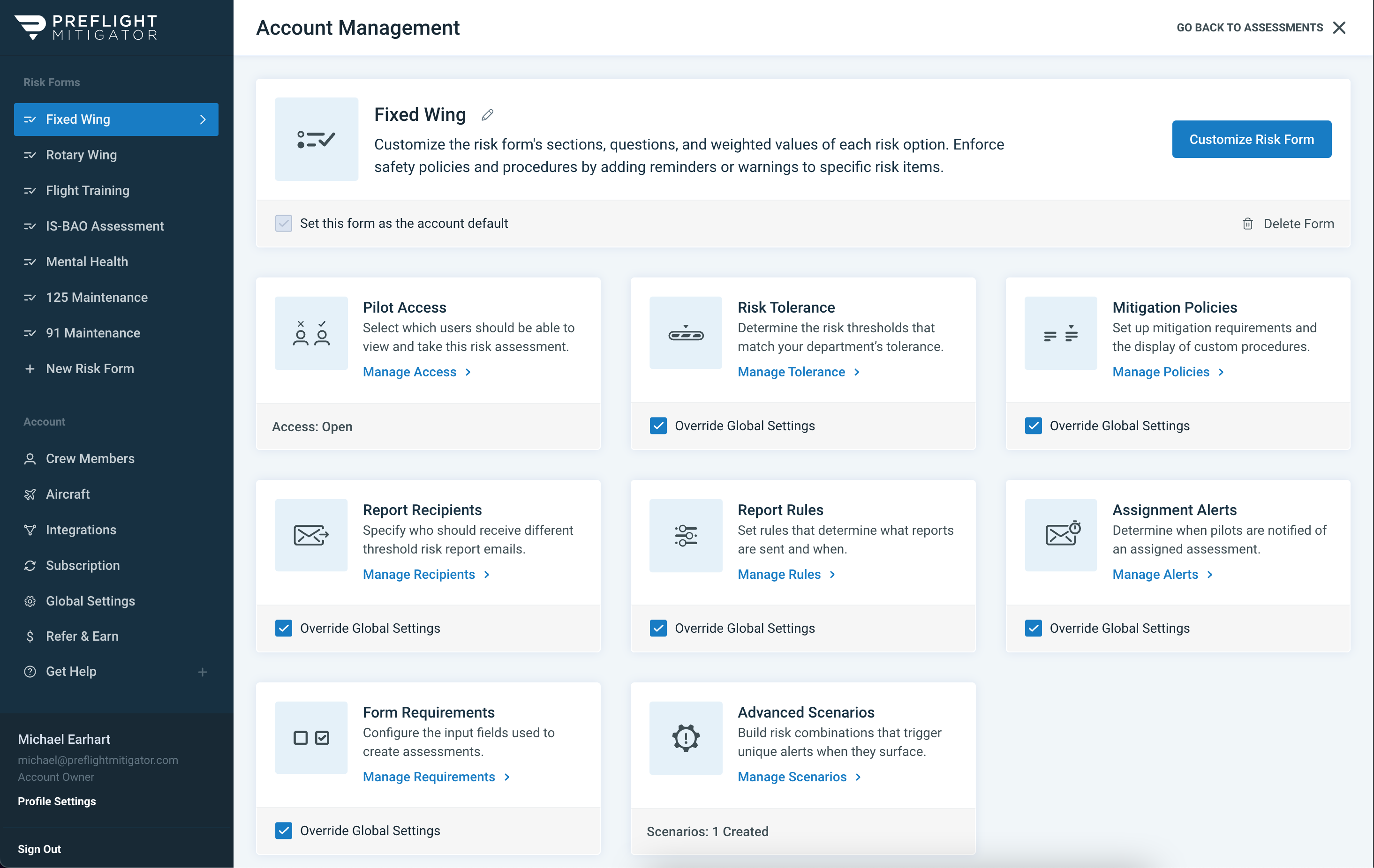1374x868 pixels.
Task: Toggle Set this form as account default
Action: click(284, 224)
